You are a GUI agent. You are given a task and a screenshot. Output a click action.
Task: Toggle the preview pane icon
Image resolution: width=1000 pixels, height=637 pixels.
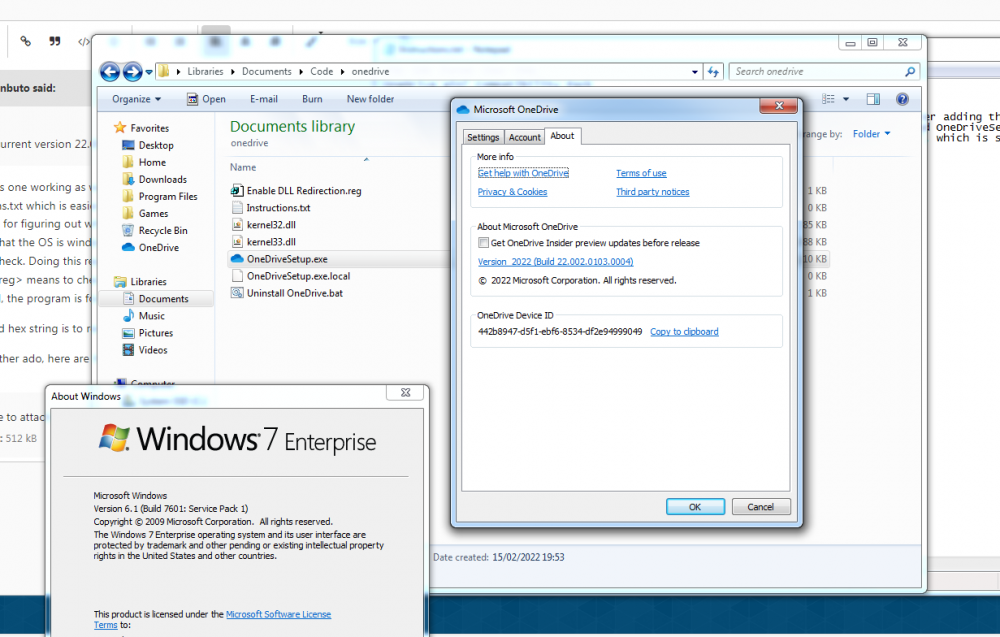873,99
